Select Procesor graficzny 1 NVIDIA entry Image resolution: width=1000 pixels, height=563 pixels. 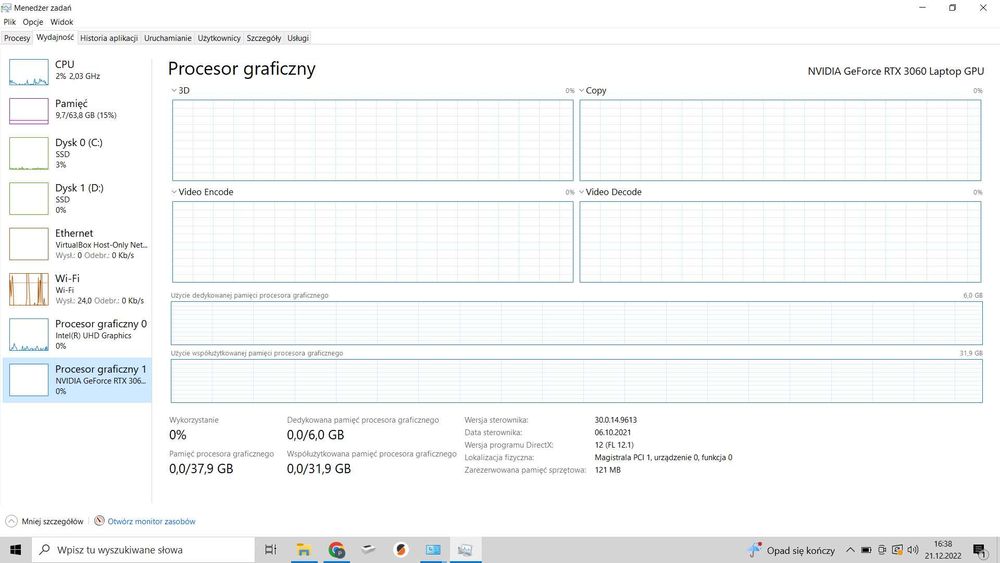[77, 380]
